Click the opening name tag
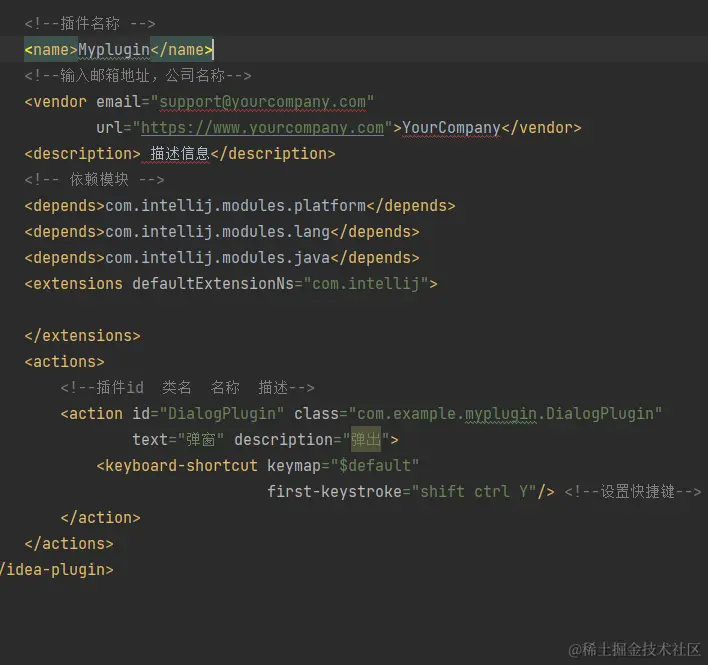This screenshot has height=665, width=708. (51, 50)
